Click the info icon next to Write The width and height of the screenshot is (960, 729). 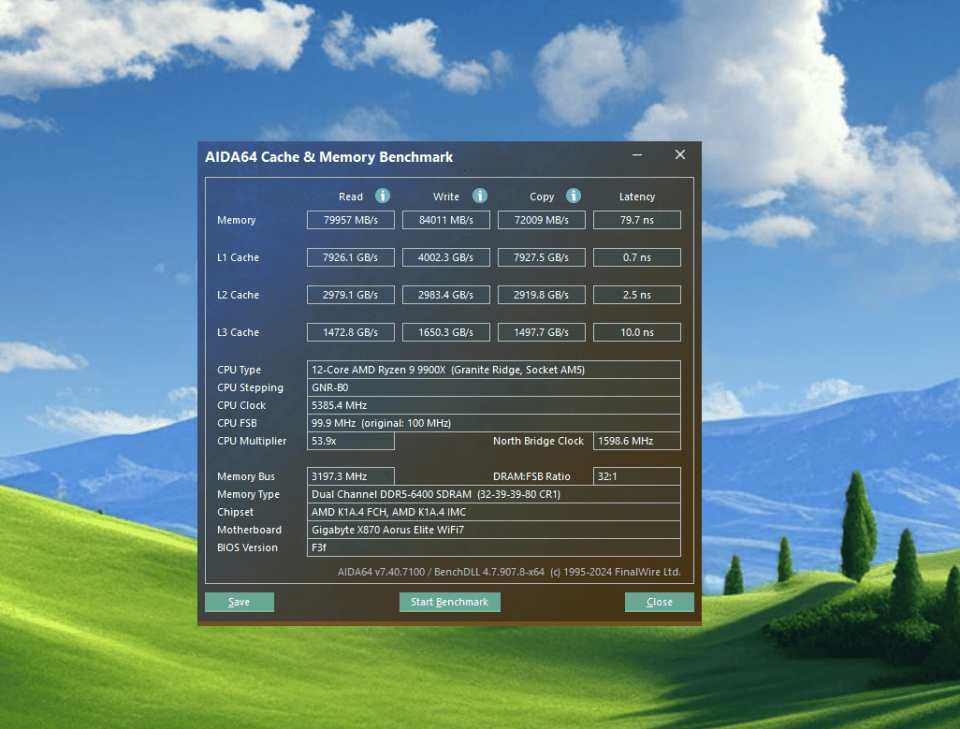(480, 196)
